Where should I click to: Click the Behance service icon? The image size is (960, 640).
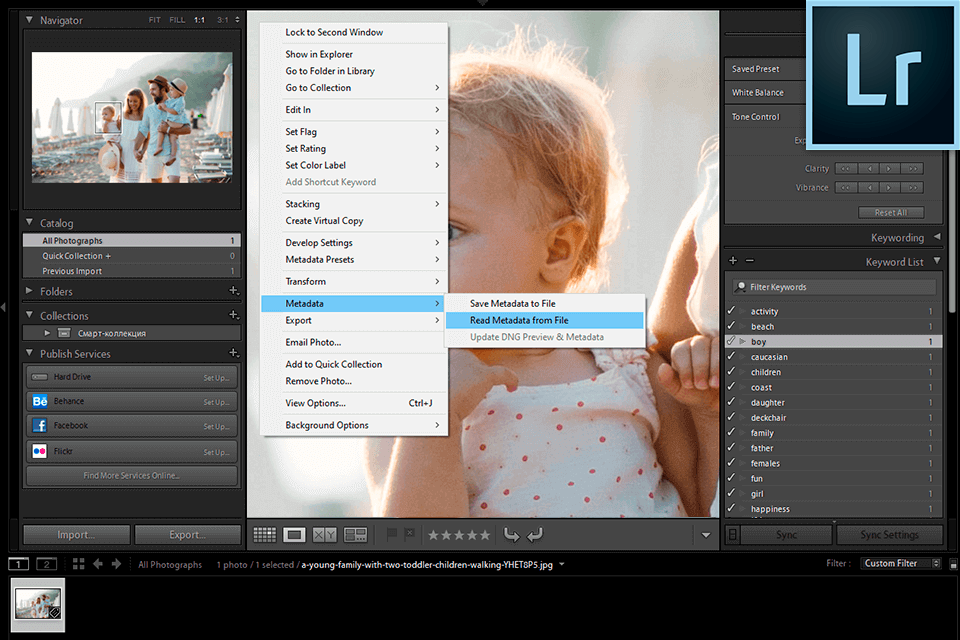click(x=40, y=401)
